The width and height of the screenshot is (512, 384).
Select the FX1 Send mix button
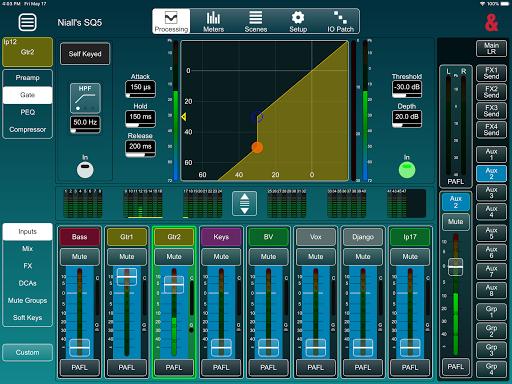click(x=491, y=73)
